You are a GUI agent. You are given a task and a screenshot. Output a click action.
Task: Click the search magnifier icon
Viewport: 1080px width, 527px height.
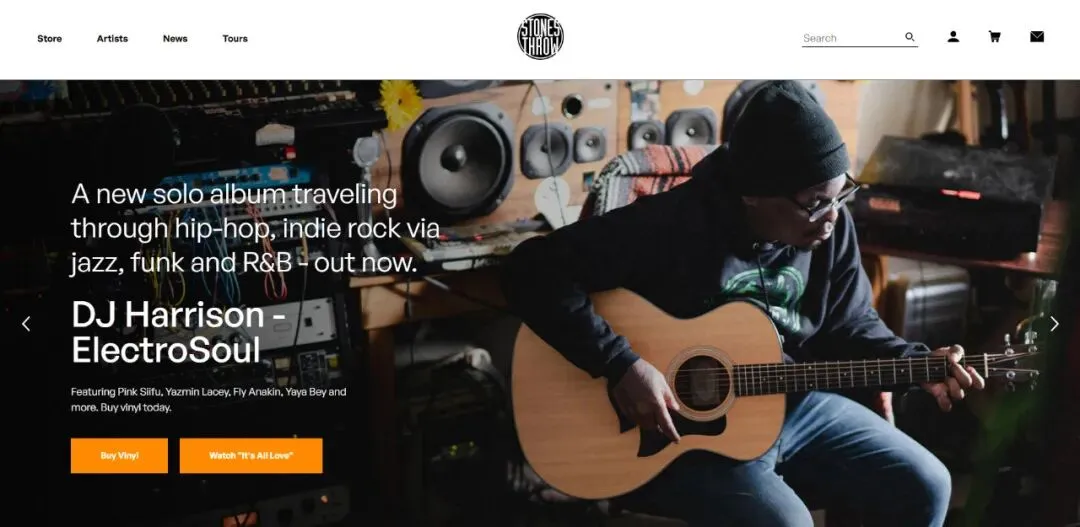click(x=910, y=37)
